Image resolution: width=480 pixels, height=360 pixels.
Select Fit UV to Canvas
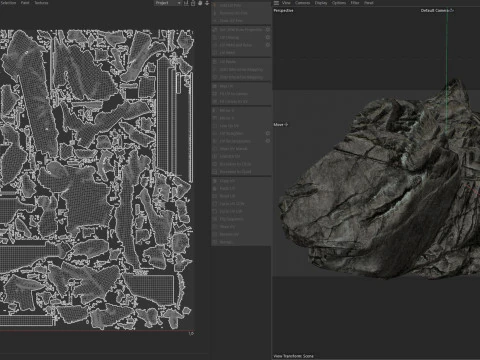coord(241,94)
